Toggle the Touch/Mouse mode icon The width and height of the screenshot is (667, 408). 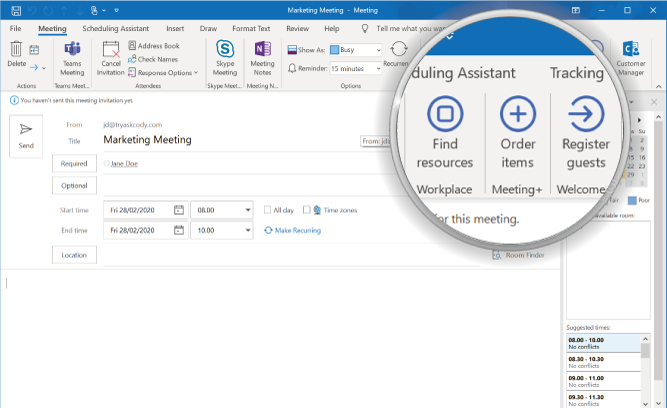pos(94,10)
